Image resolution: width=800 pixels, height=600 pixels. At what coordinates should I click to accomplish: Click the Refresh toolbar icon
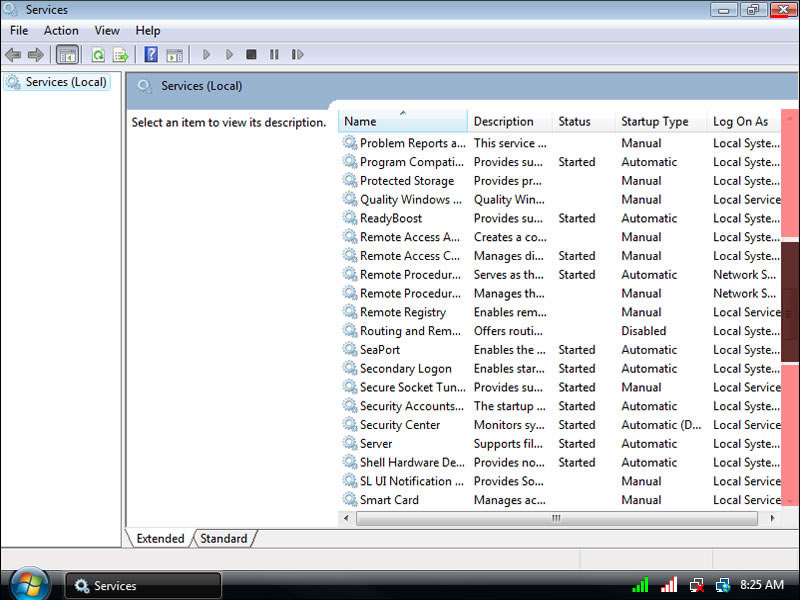click(x=98, y=55)
